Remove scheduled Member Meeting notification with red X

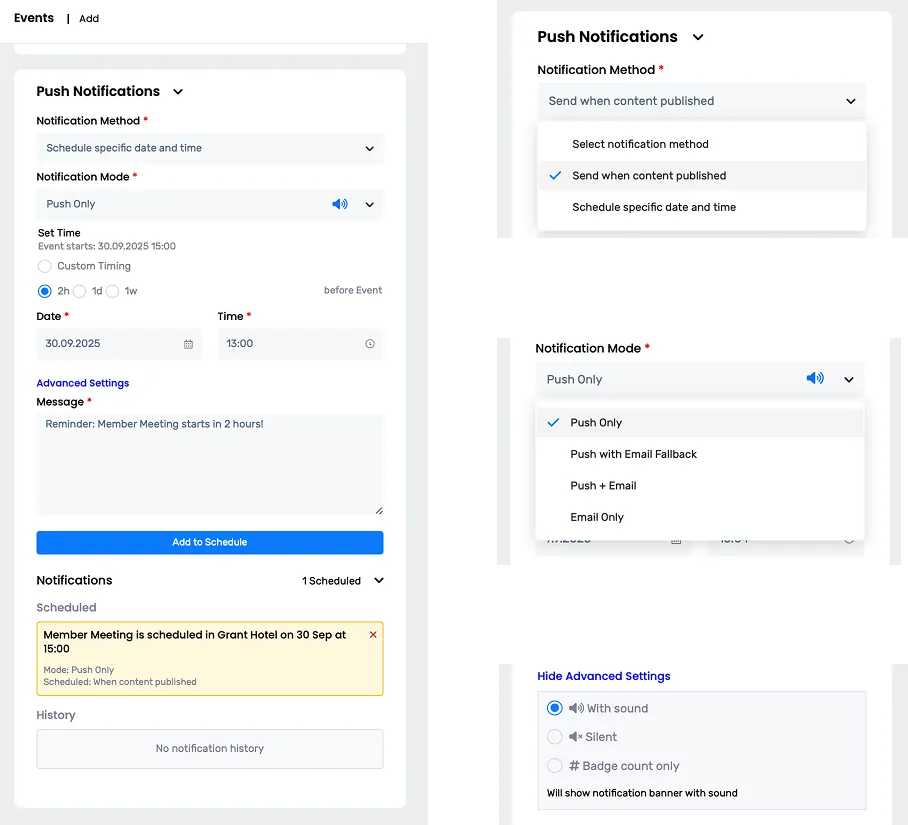(373, 635)
